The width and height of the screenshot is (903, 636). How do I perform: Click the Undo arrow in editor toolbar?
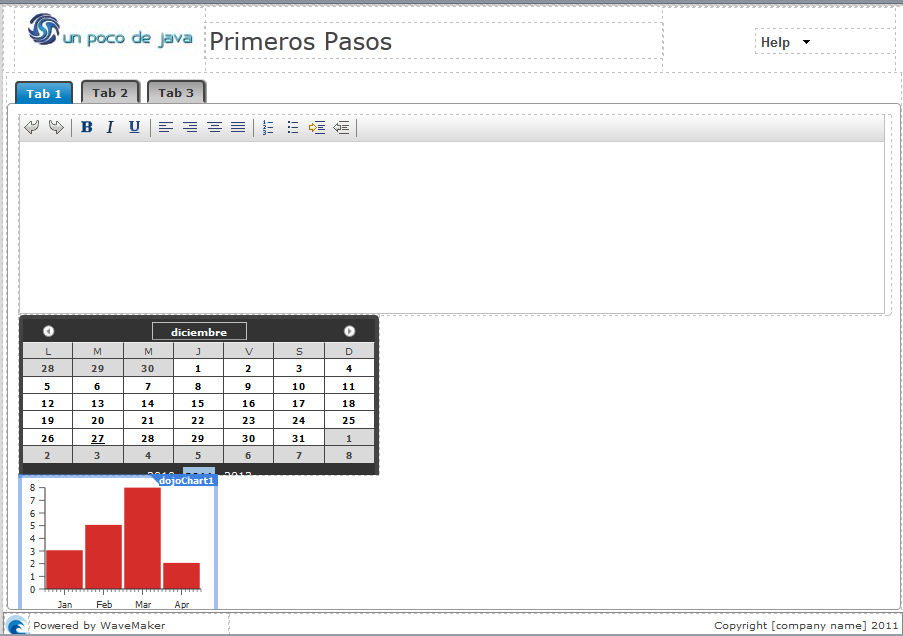(32, 128)
